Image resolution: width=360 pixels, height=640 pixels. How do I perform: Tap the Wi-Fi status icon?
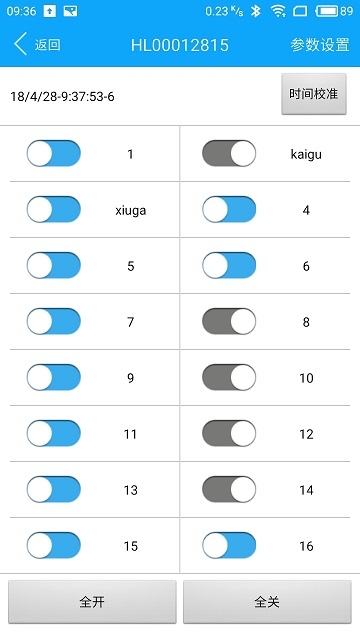click(x=278, y=11)
